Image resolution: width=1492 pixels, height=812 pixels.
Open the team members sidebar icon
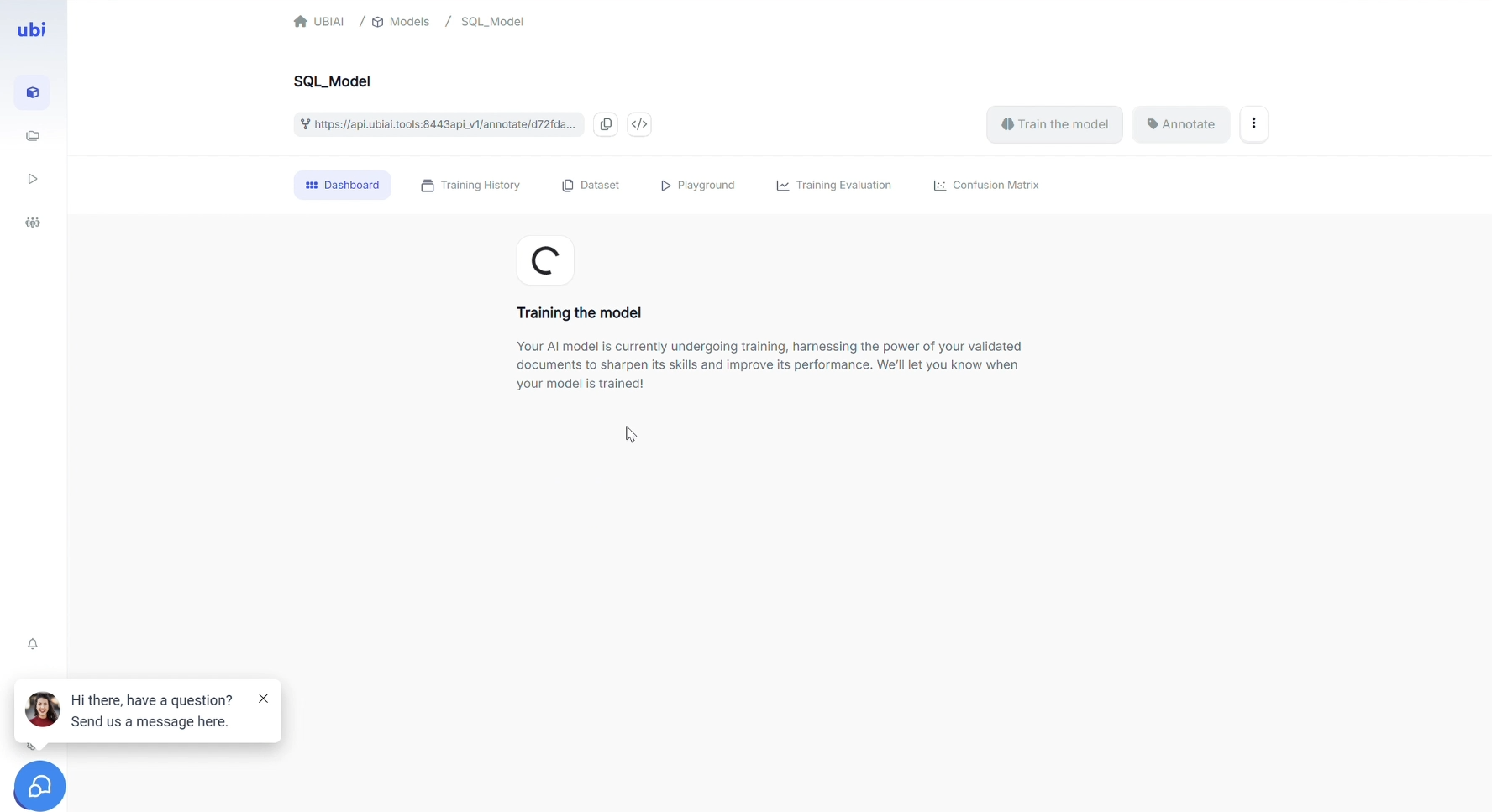point(32,223)
